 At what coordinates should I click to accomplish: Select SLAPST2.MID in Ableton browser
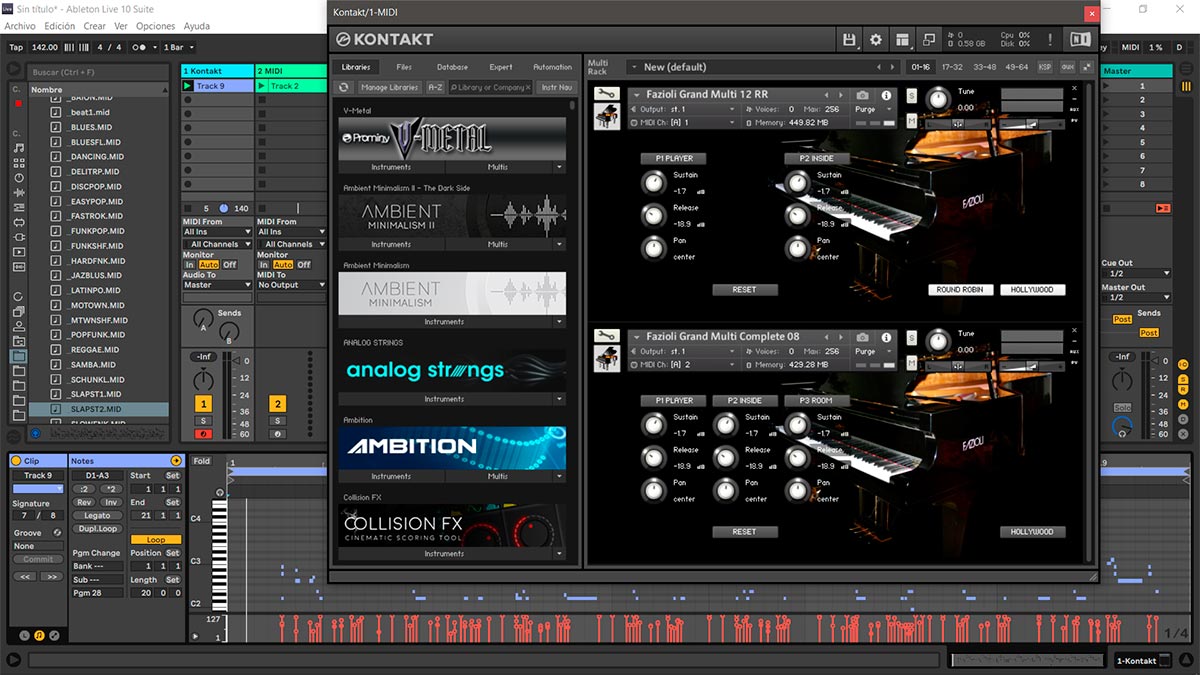pos(98,410)
